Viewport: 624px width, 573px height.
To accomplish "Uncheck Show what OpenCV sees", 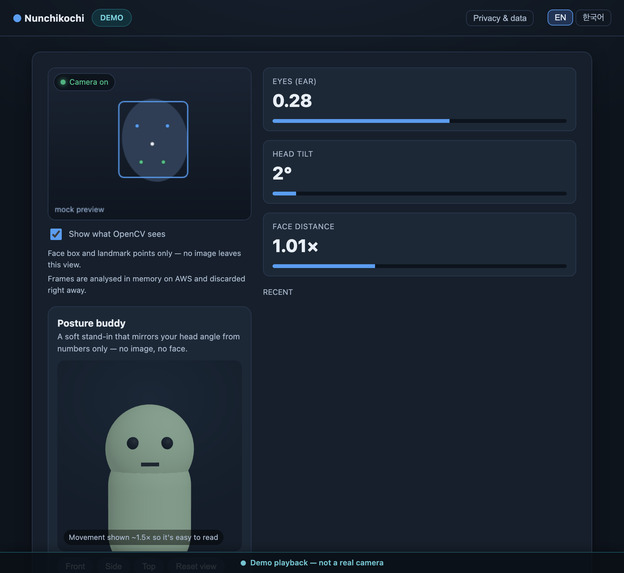I will [x=56, y=234].
